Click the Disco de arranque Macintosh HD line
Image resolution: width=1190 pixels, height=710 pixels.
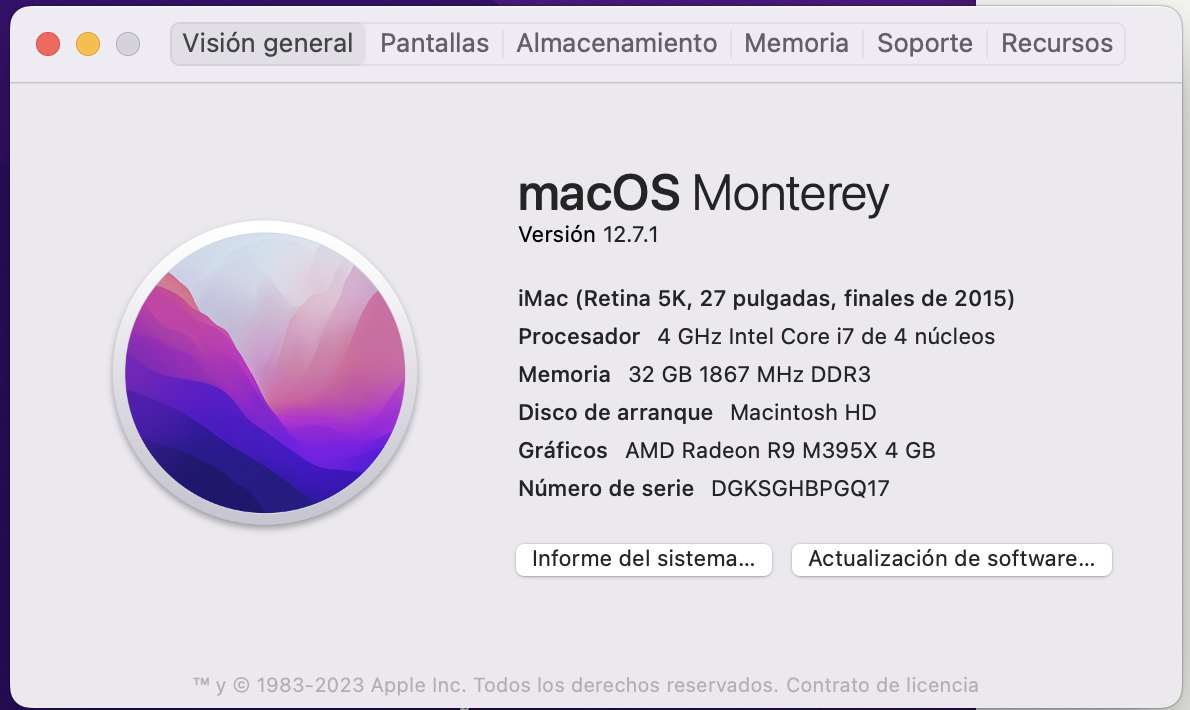click(x=697, y=413)
